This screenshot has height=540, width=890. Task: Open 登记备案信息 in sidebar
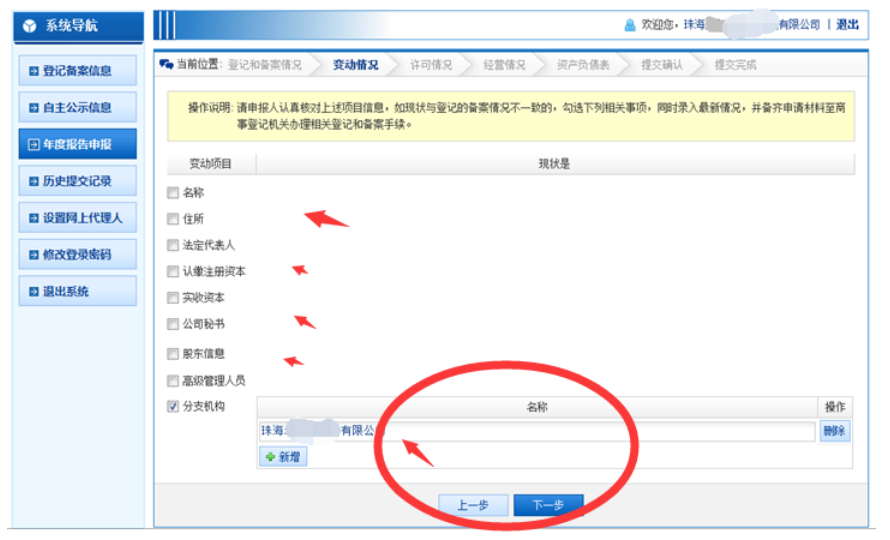click(76, 71)
